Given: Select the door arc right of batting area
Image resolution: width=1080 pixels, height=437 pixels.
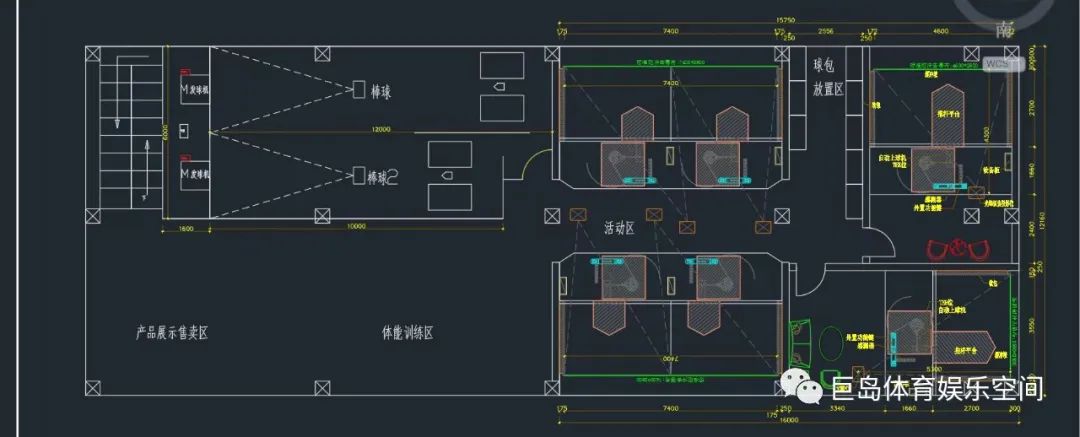Looking at the screenshot, I should pyautogui.click(x=538, y=166).
